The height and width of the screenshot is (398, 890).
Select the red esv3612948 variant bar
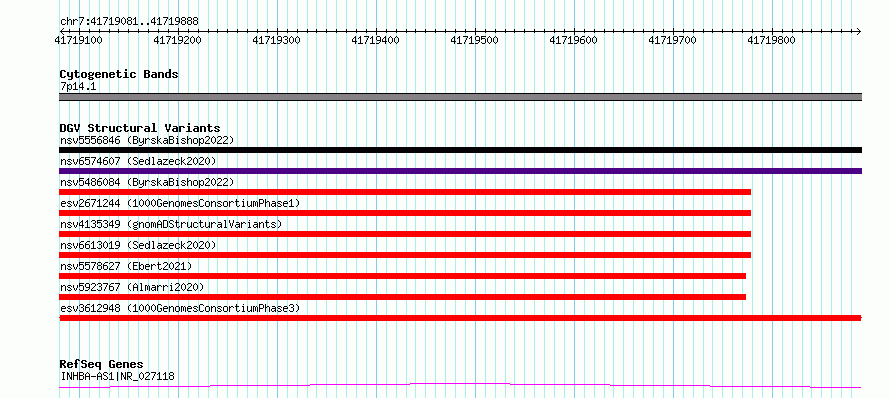460,318
